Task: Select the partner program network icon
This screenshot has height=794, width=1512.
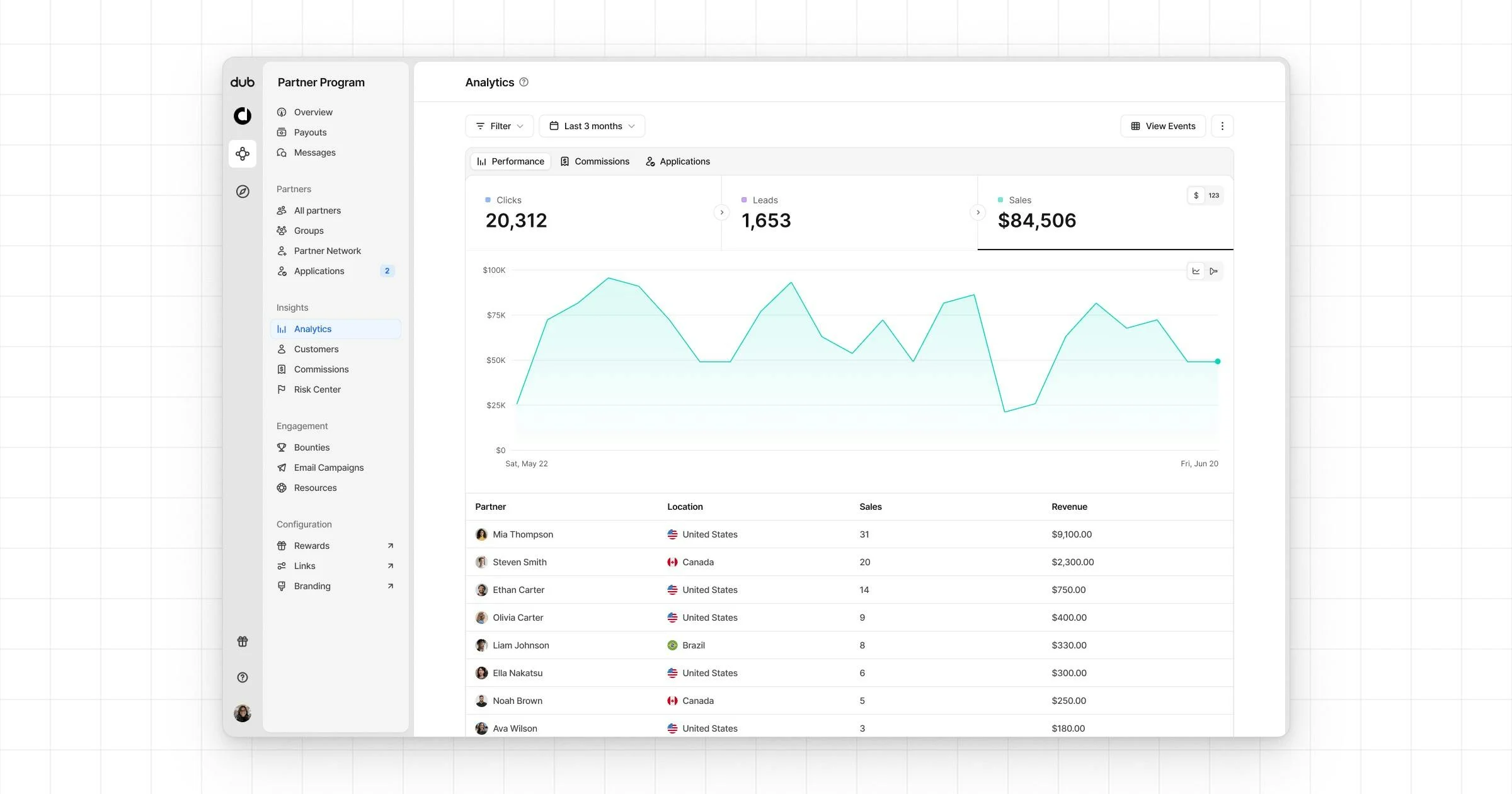Action: click(243, 154)
